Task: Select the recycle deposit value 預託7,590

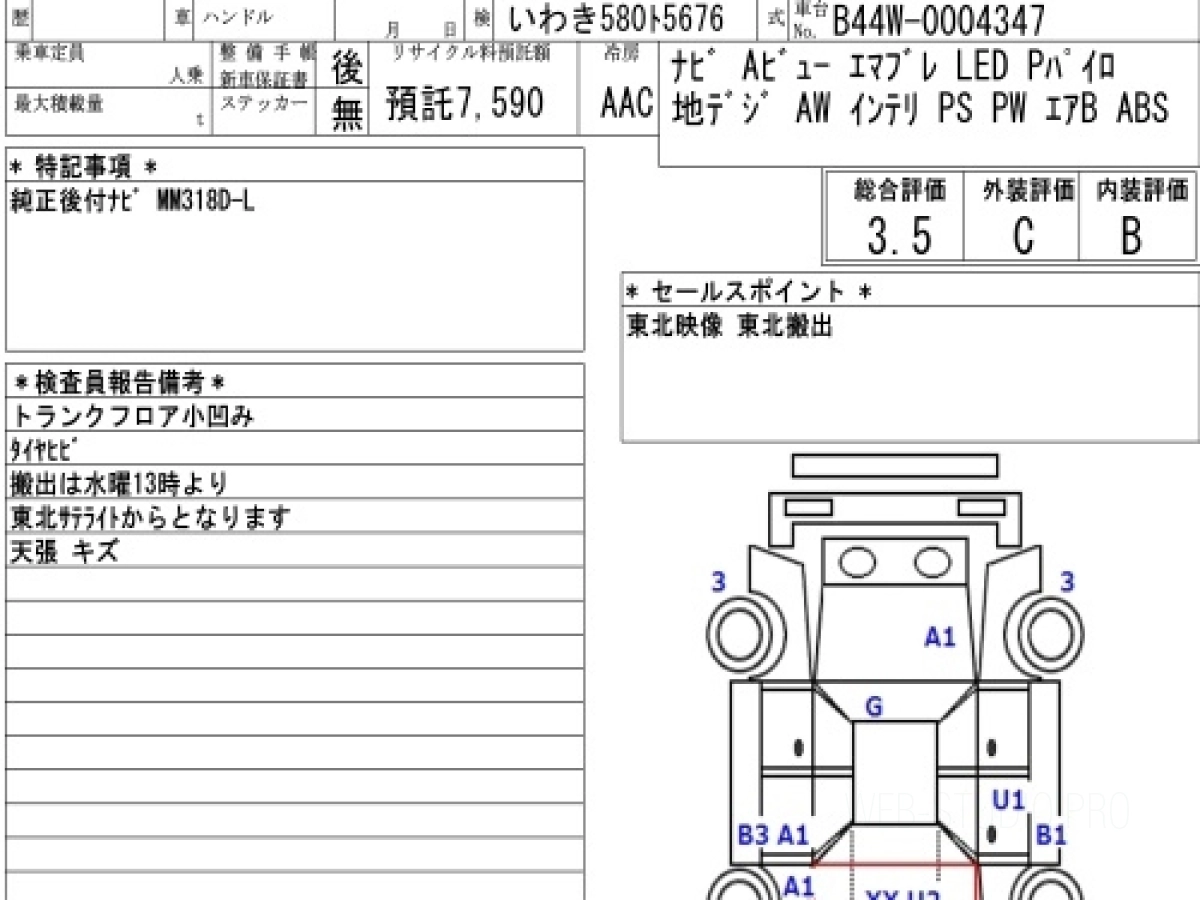Action: (465, 104)
